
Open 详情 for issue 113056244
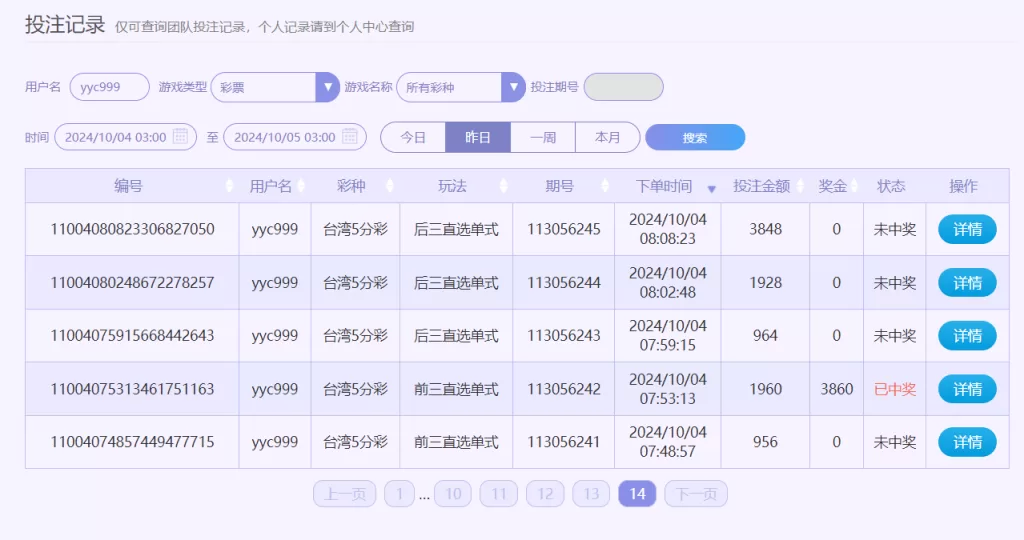coord(967,283)
